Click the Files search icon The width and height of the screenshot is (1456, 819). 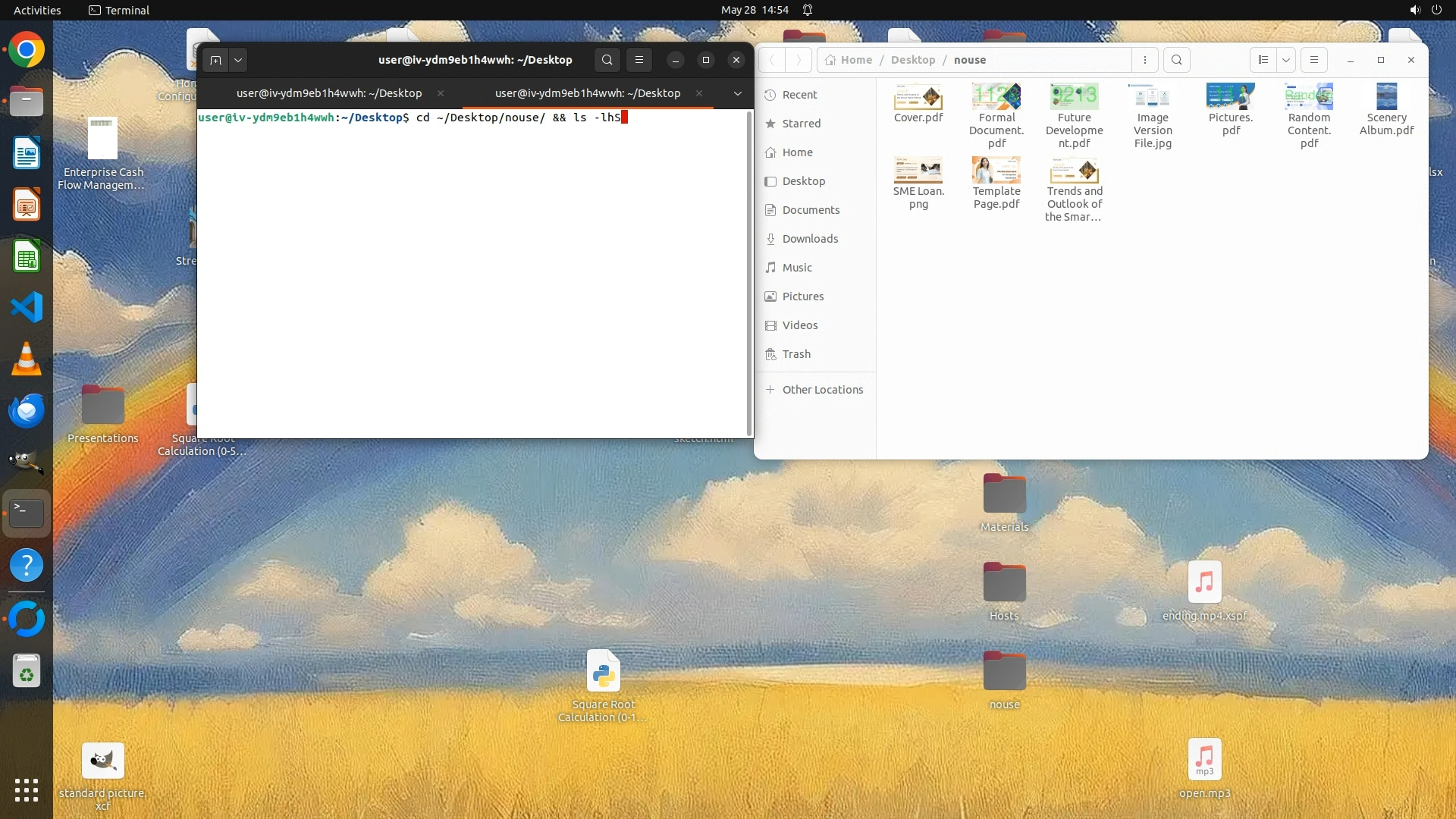(1176, 60)
